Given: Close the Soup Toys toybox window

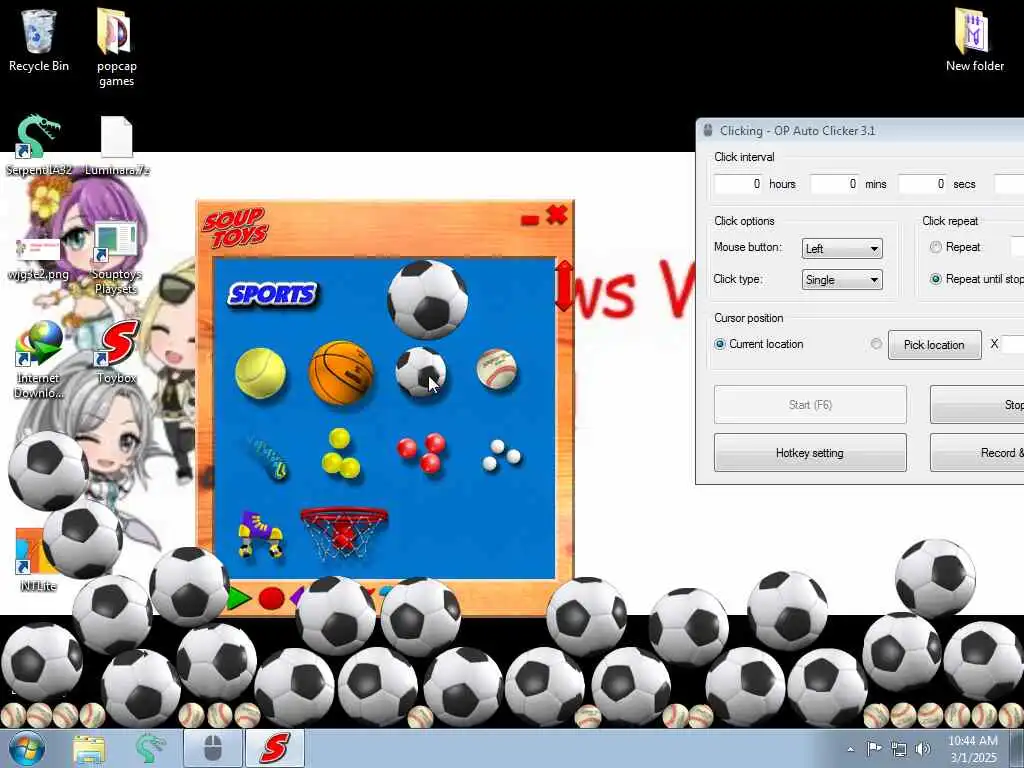Looking at the screenshot, I should tap(556, 214).
